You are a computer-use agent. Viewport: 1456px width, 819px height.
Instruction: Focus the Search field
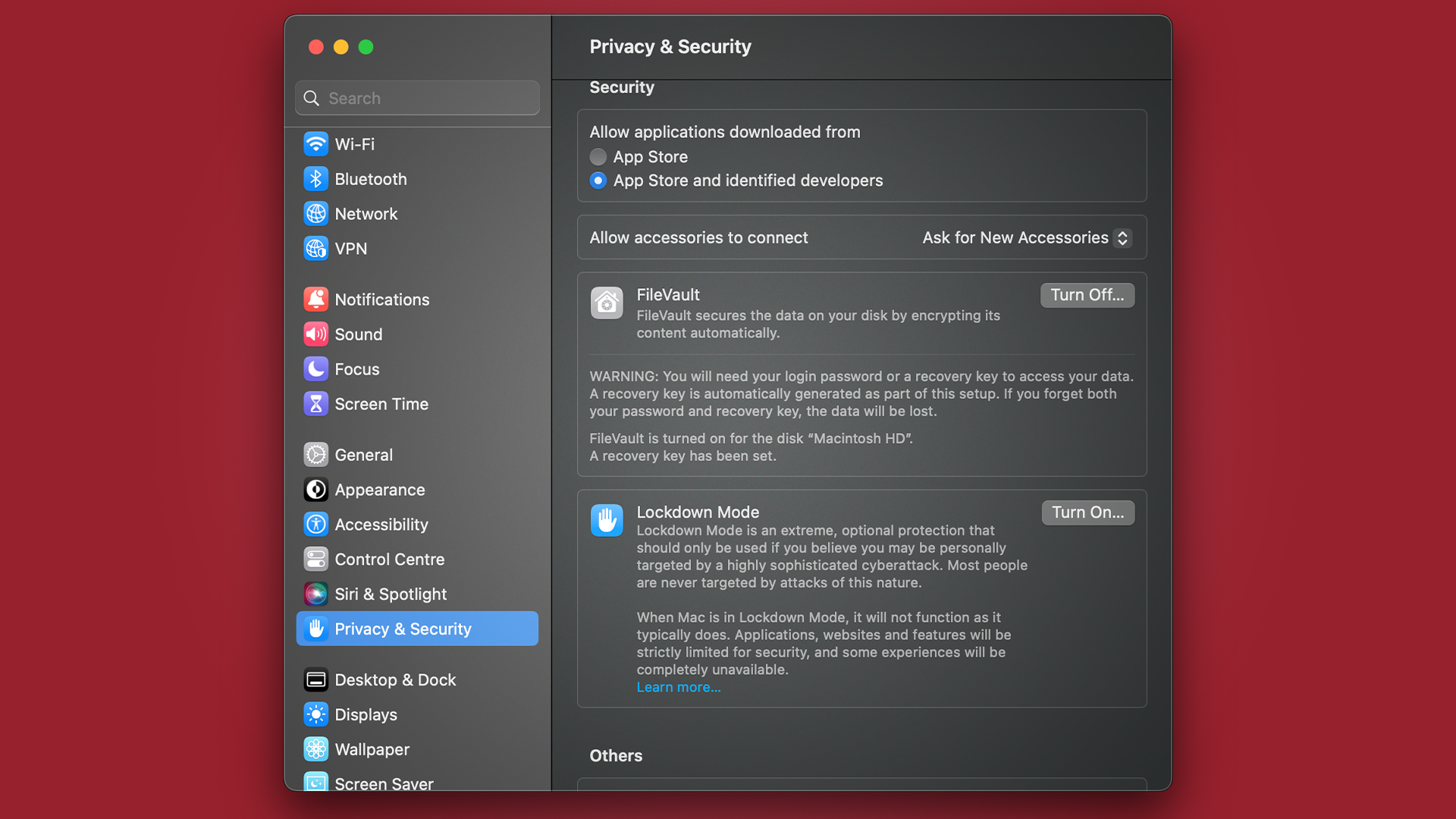(x=417, y=99)
